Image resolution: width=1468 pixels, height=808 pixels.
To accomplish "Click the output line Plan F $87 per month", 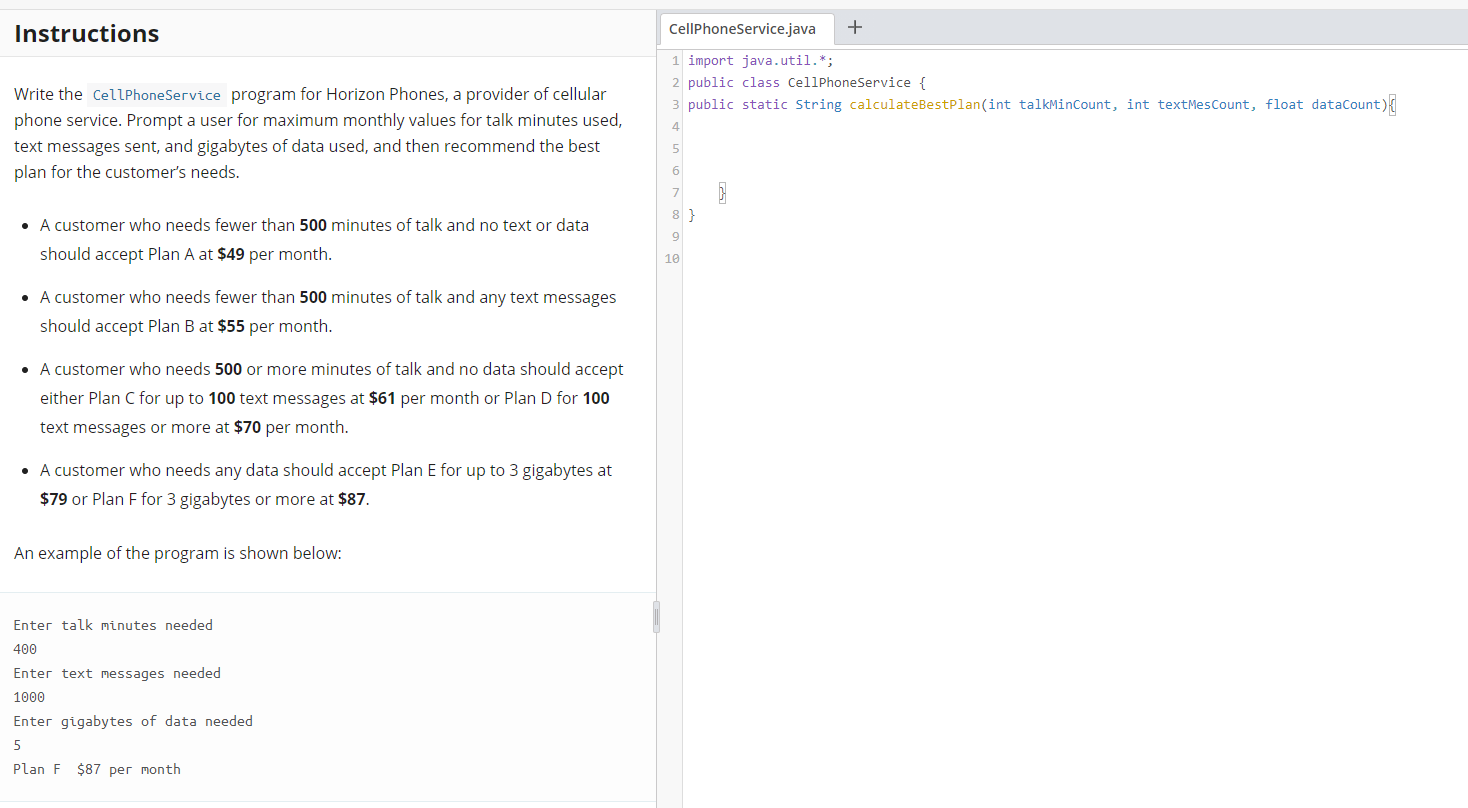I will point(97,769).
